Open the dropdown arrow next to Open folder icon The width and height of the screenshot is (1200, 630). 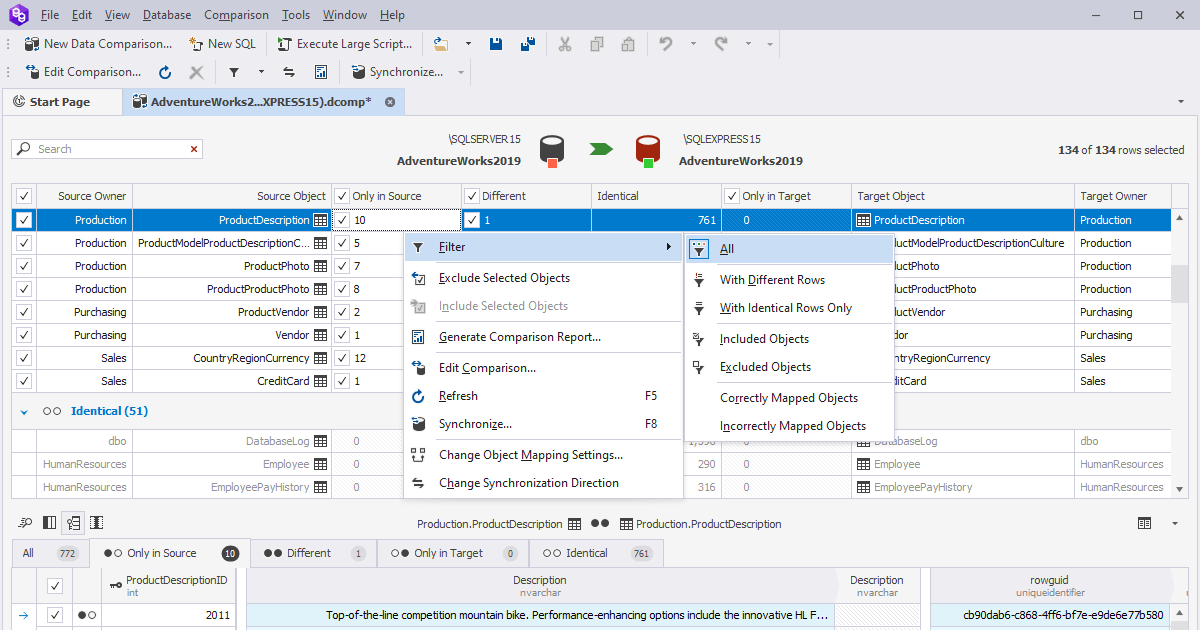click(468, 44)
